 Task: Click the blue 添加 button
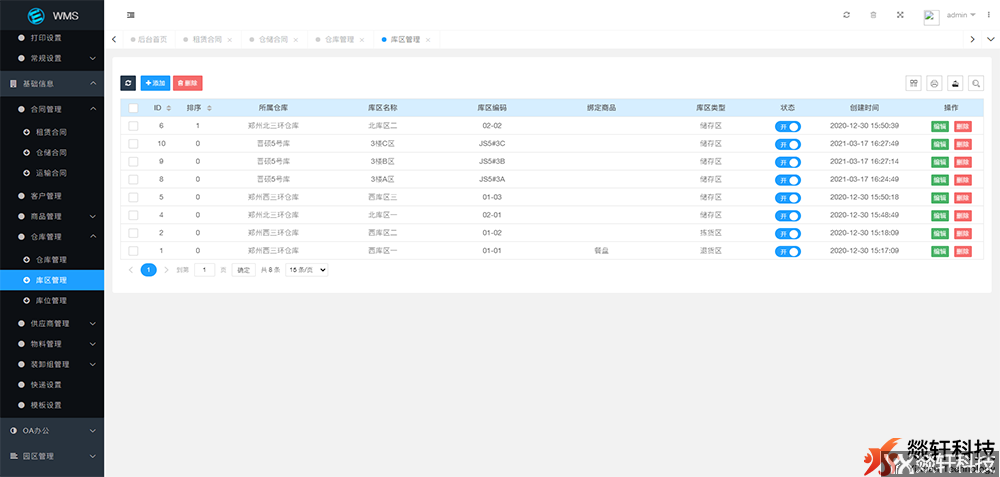155,83
